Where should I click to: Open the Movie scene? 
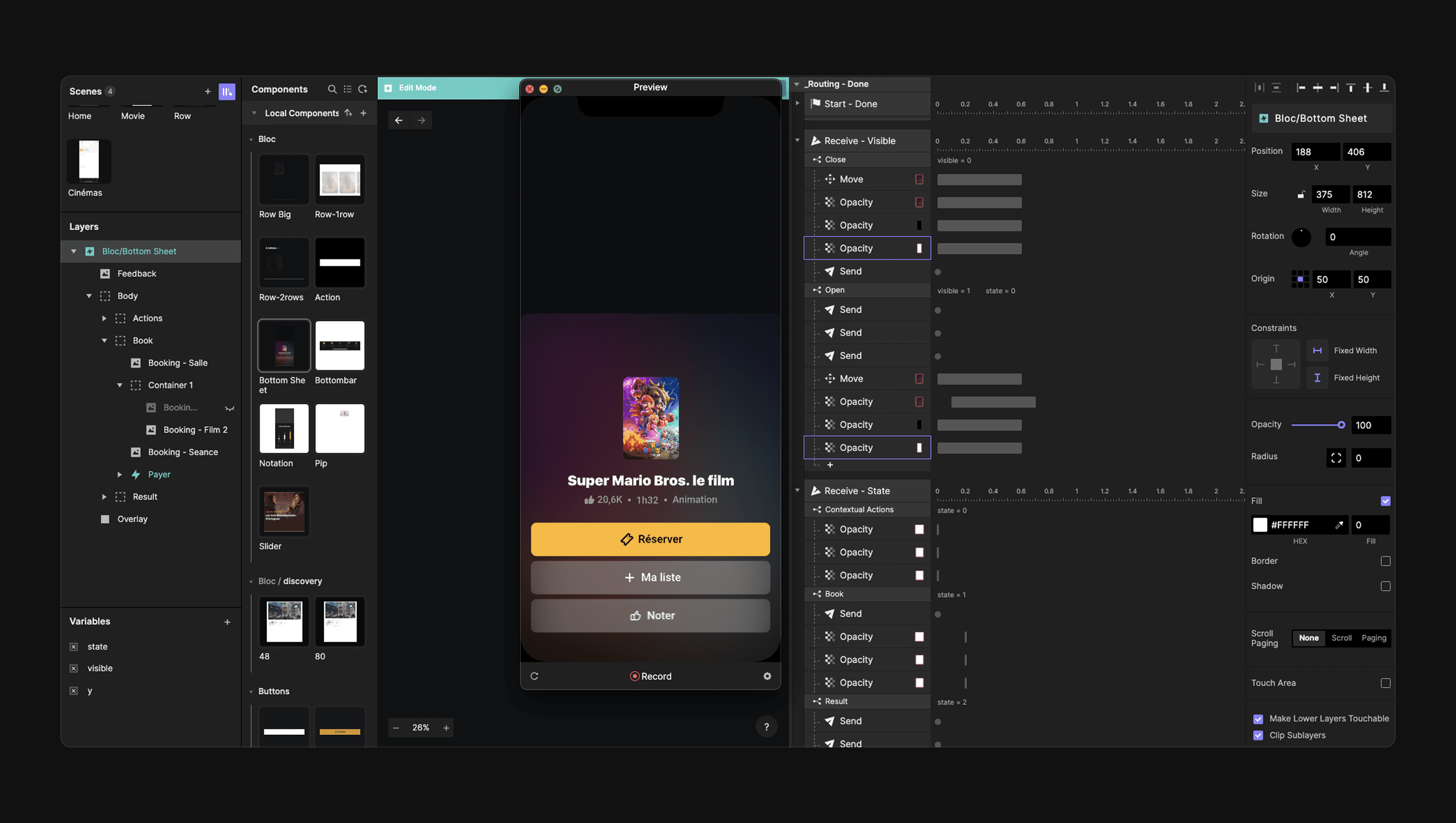[x=133, y=116]
